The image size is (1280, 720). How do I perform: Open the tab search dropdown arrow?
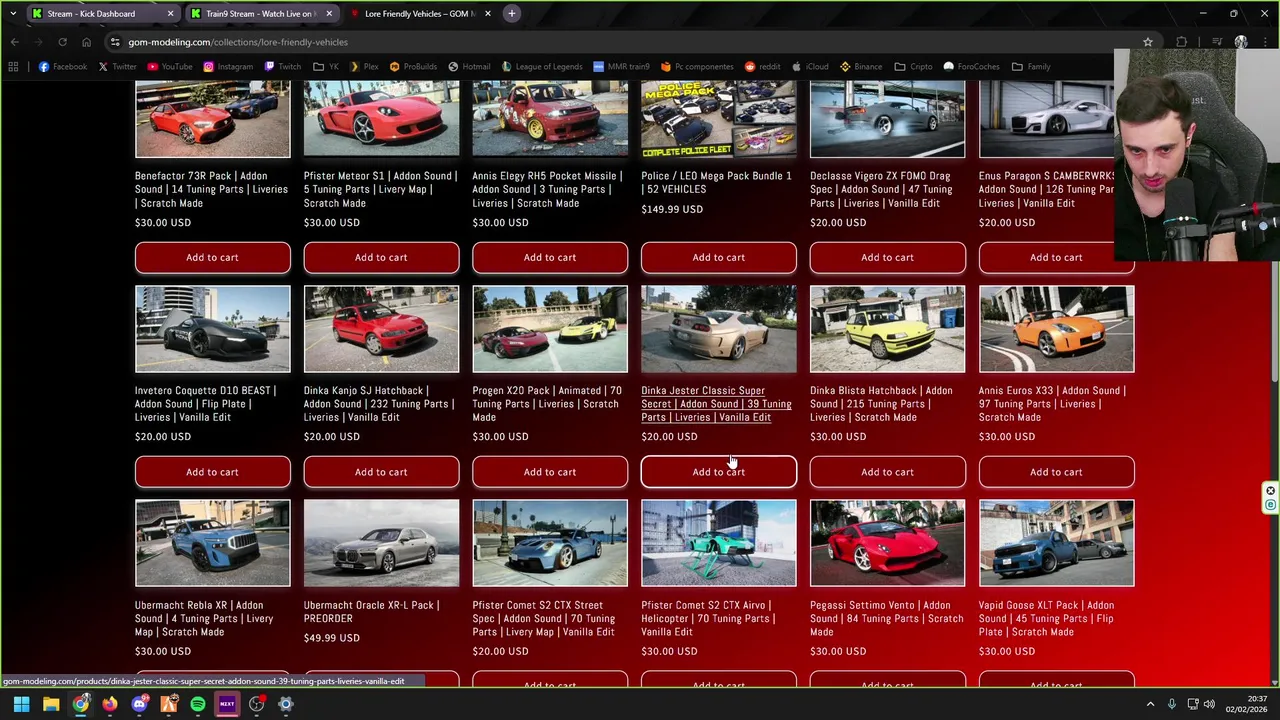[13, 14]
